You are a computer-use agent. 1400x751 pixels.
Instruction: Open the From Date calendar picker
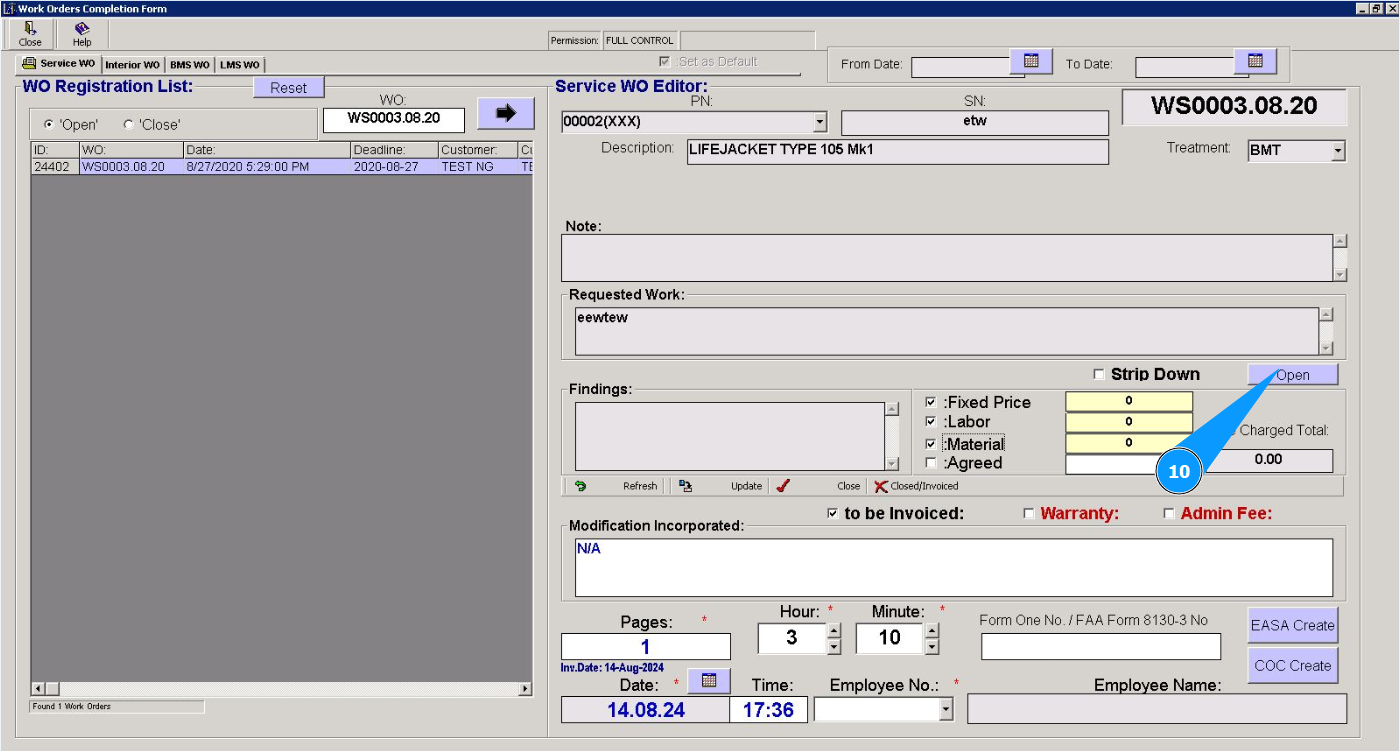pos(1031,61)
